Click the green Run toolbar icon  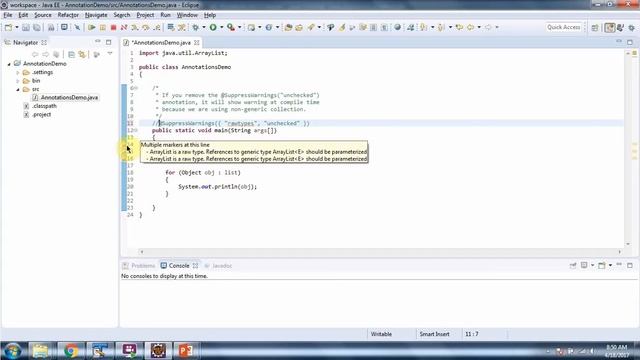click(x=213, y=27)
